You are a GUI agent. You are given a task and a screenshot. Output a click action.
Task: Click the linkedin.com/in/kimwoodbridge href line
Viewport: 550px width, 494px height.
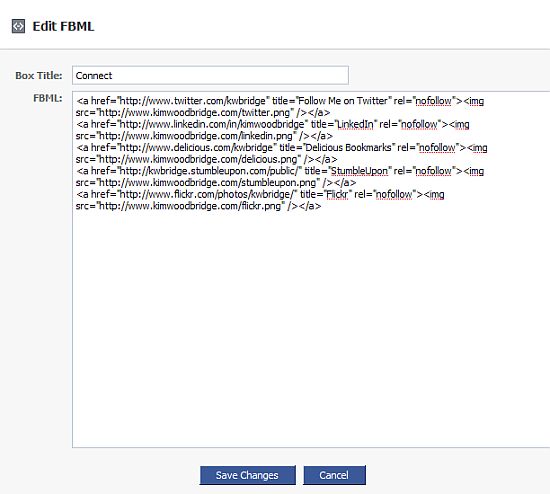click(x=273, y=124)
